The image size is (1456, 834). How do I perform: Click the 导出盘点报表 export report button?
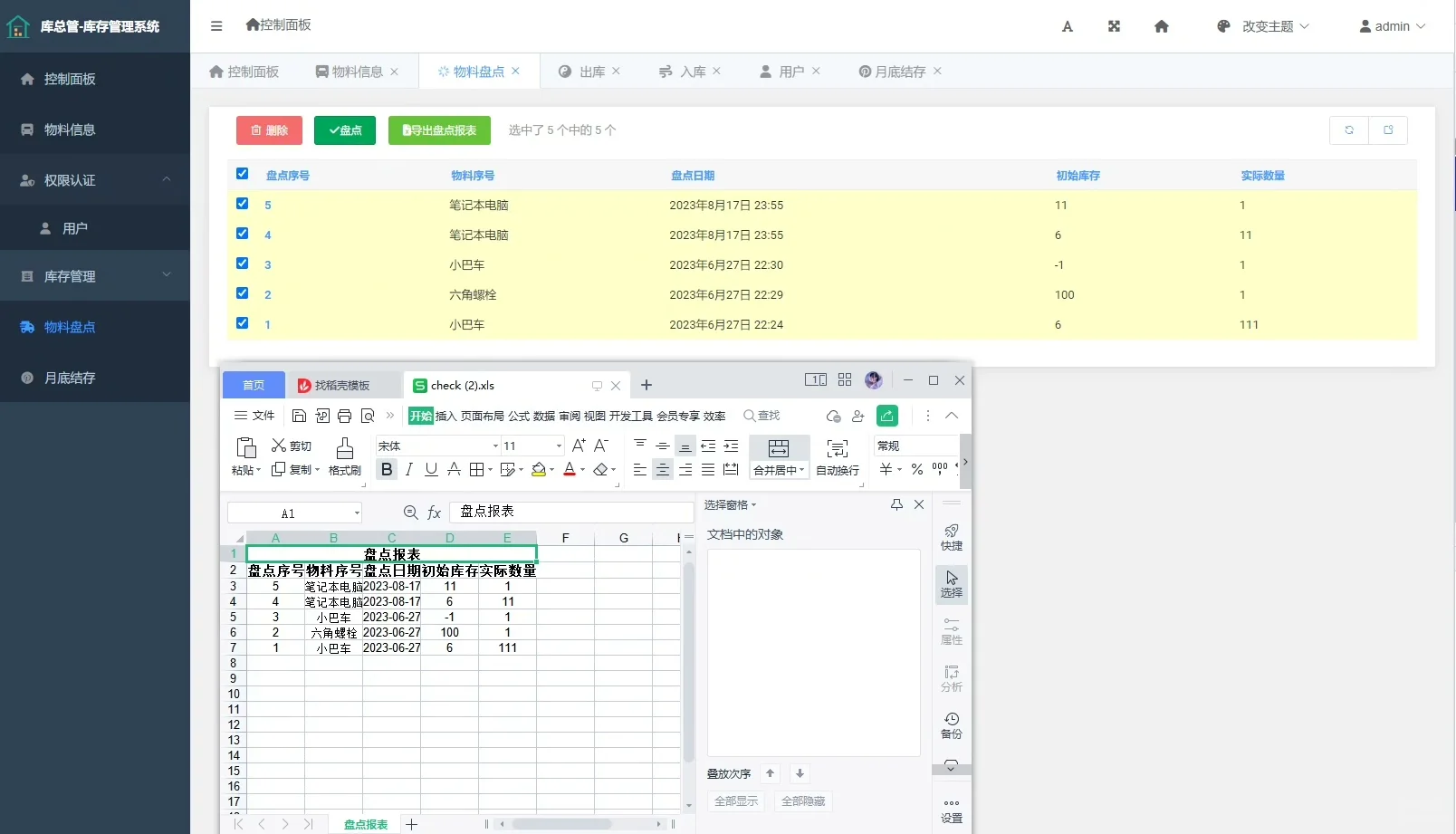[439, 130]
